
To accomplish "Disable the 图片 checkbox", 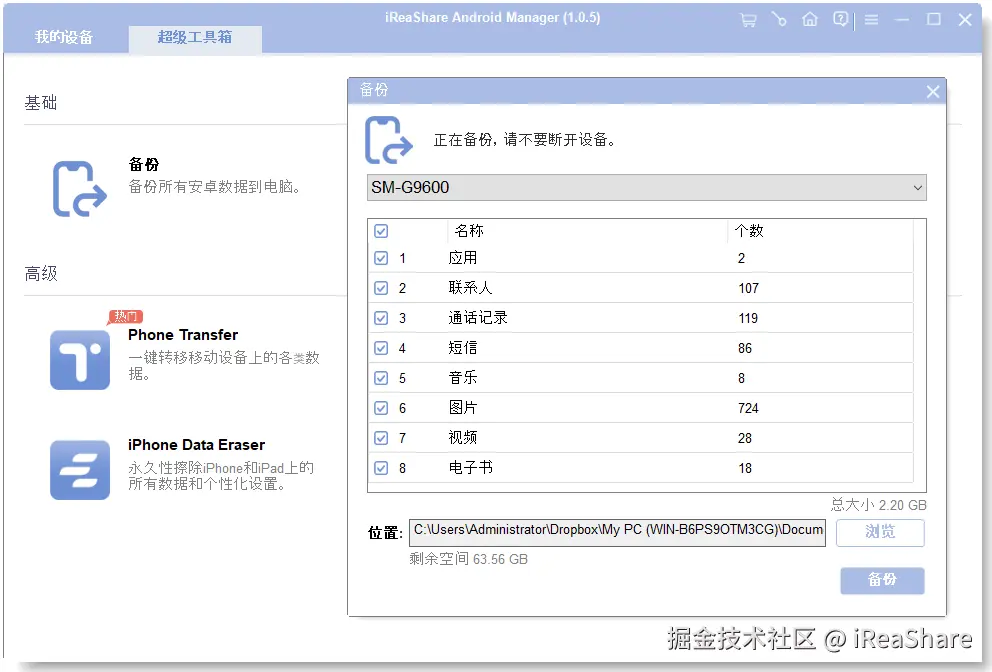I will [x=381, y=407].
